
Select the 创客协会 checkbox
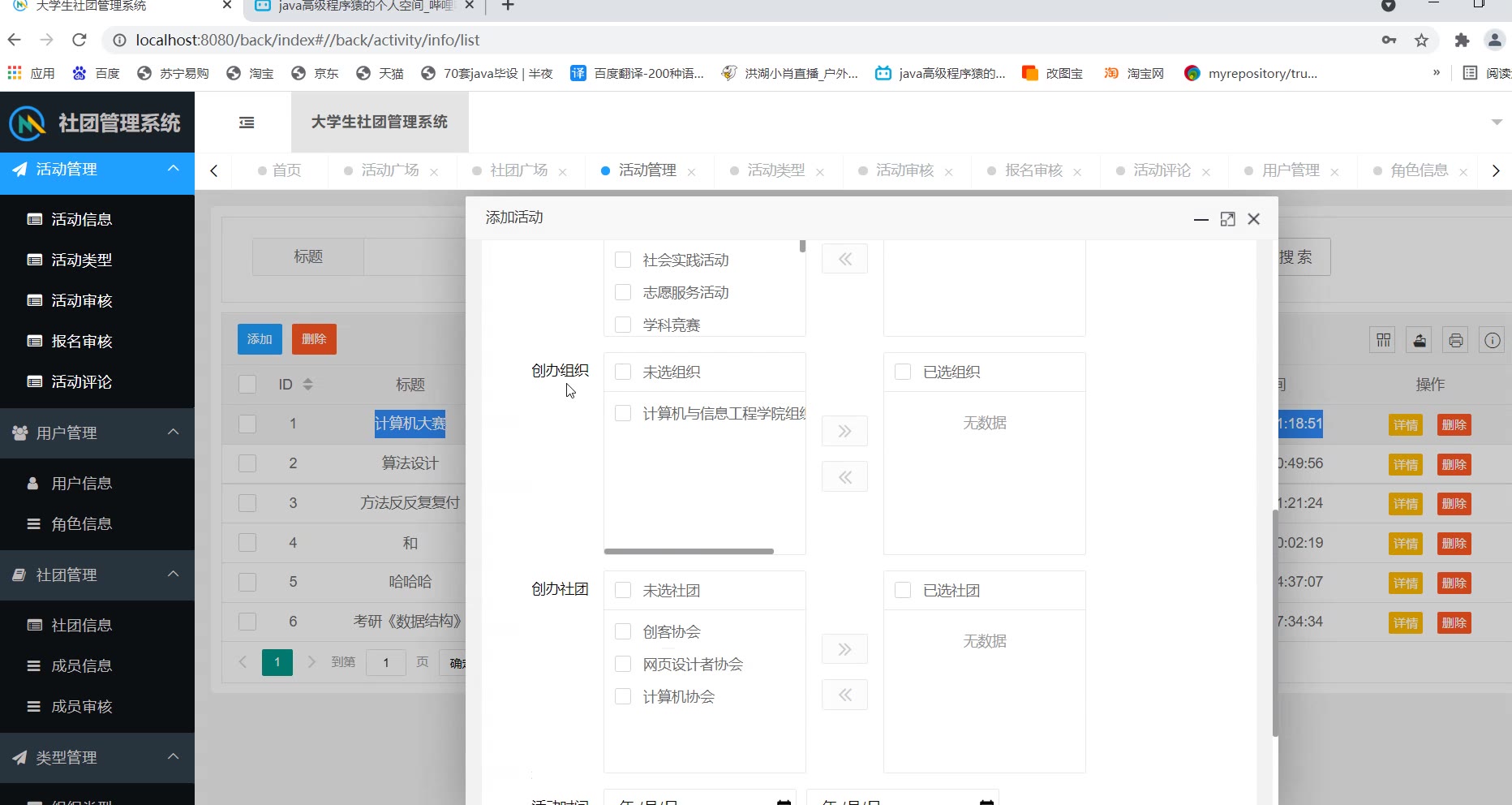[623, 631]
